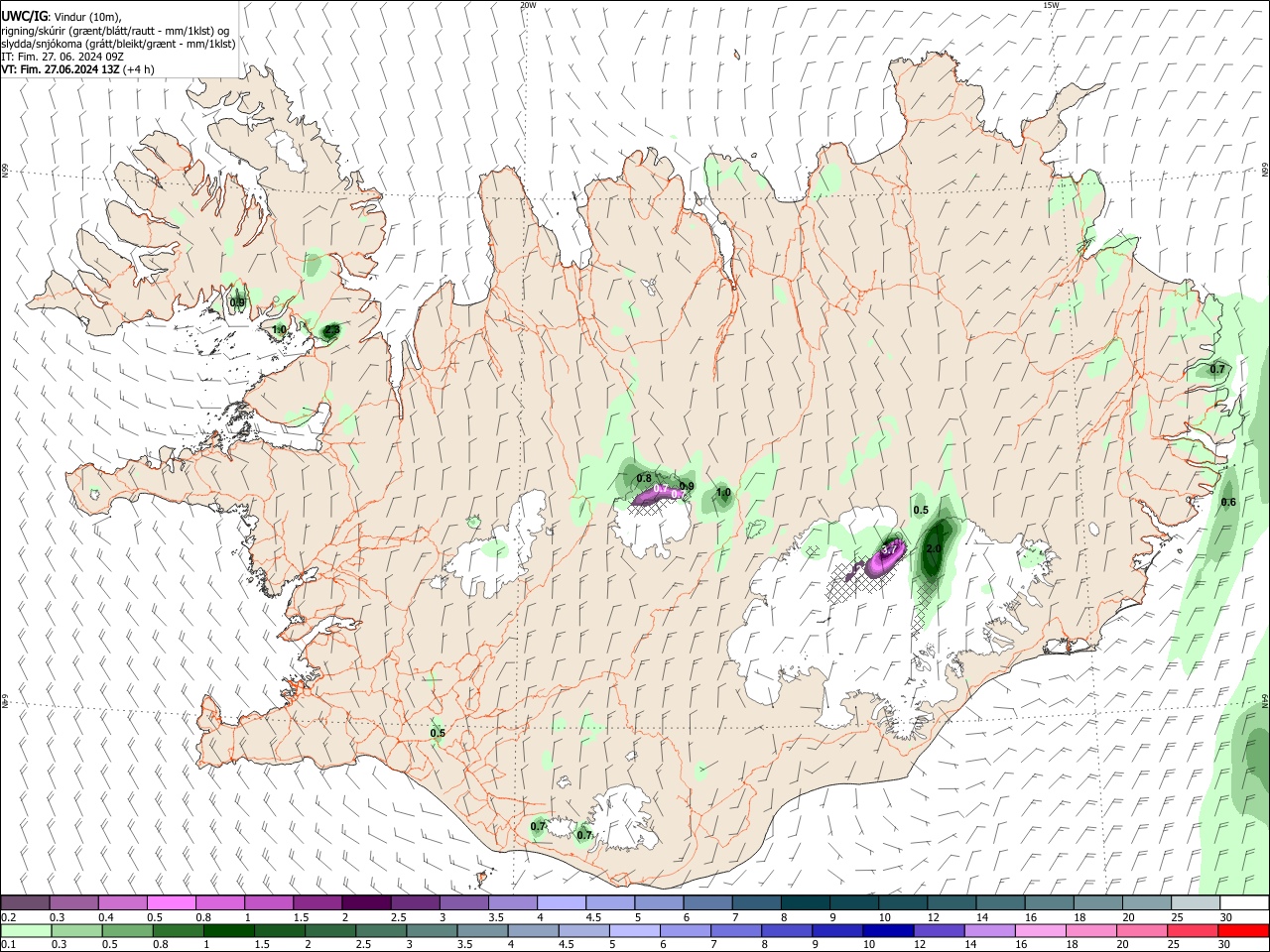Click the '3.7' snowfall value on the glacier

pyautogui.click(x=889, y=548)
